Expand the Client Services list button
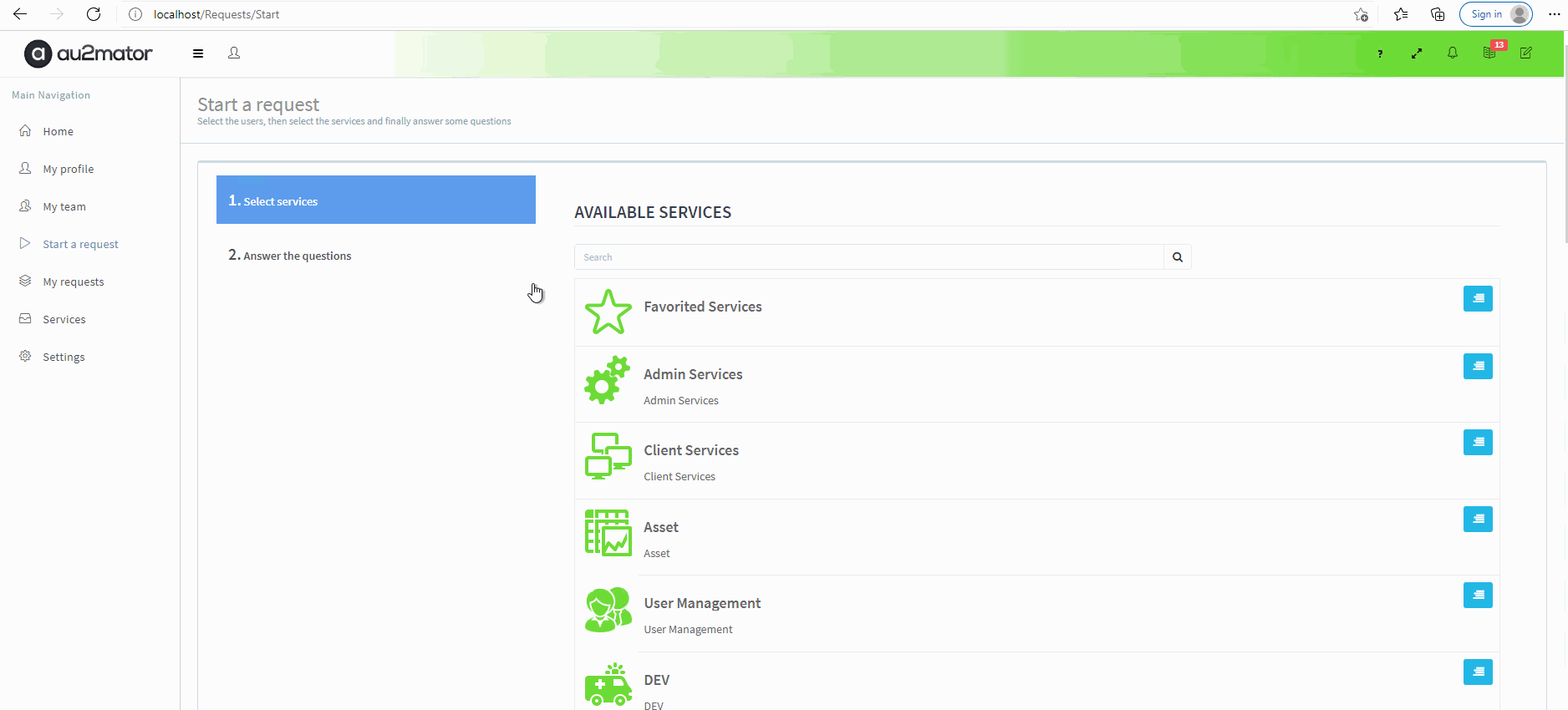 pos(1477,443)
